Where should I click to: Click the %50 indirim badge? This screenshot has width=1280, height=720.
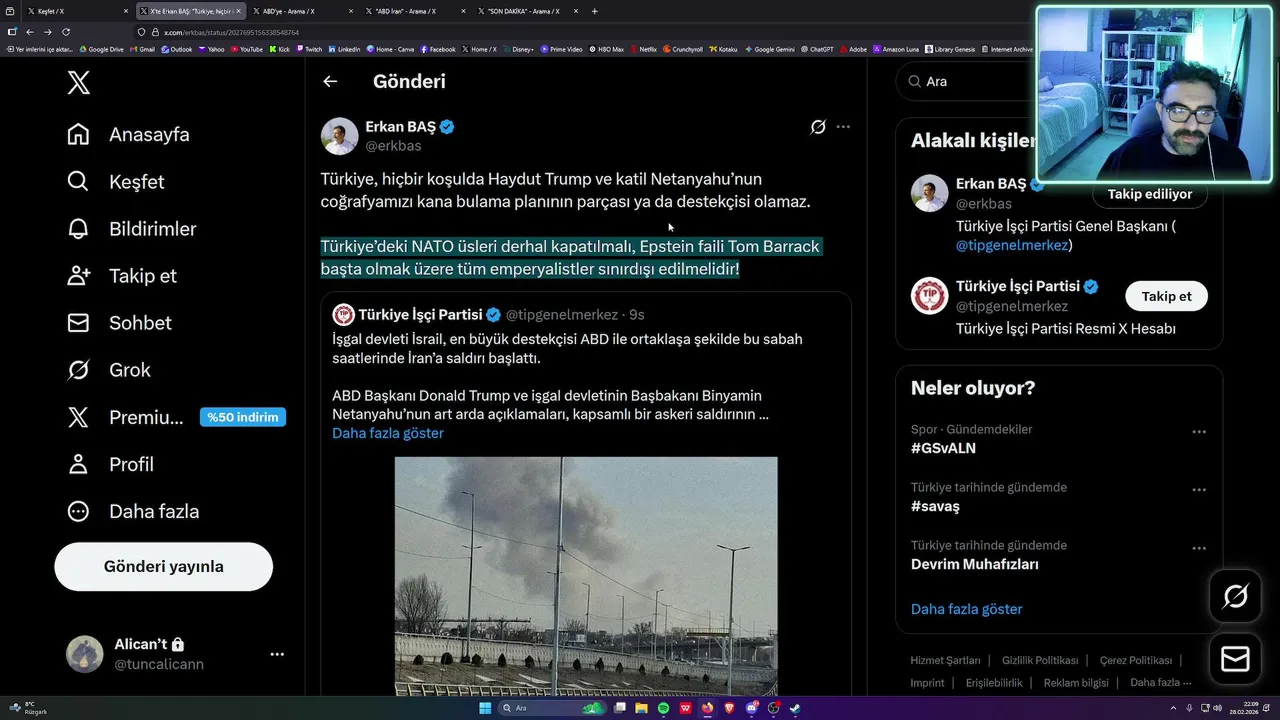coord(243,417)
